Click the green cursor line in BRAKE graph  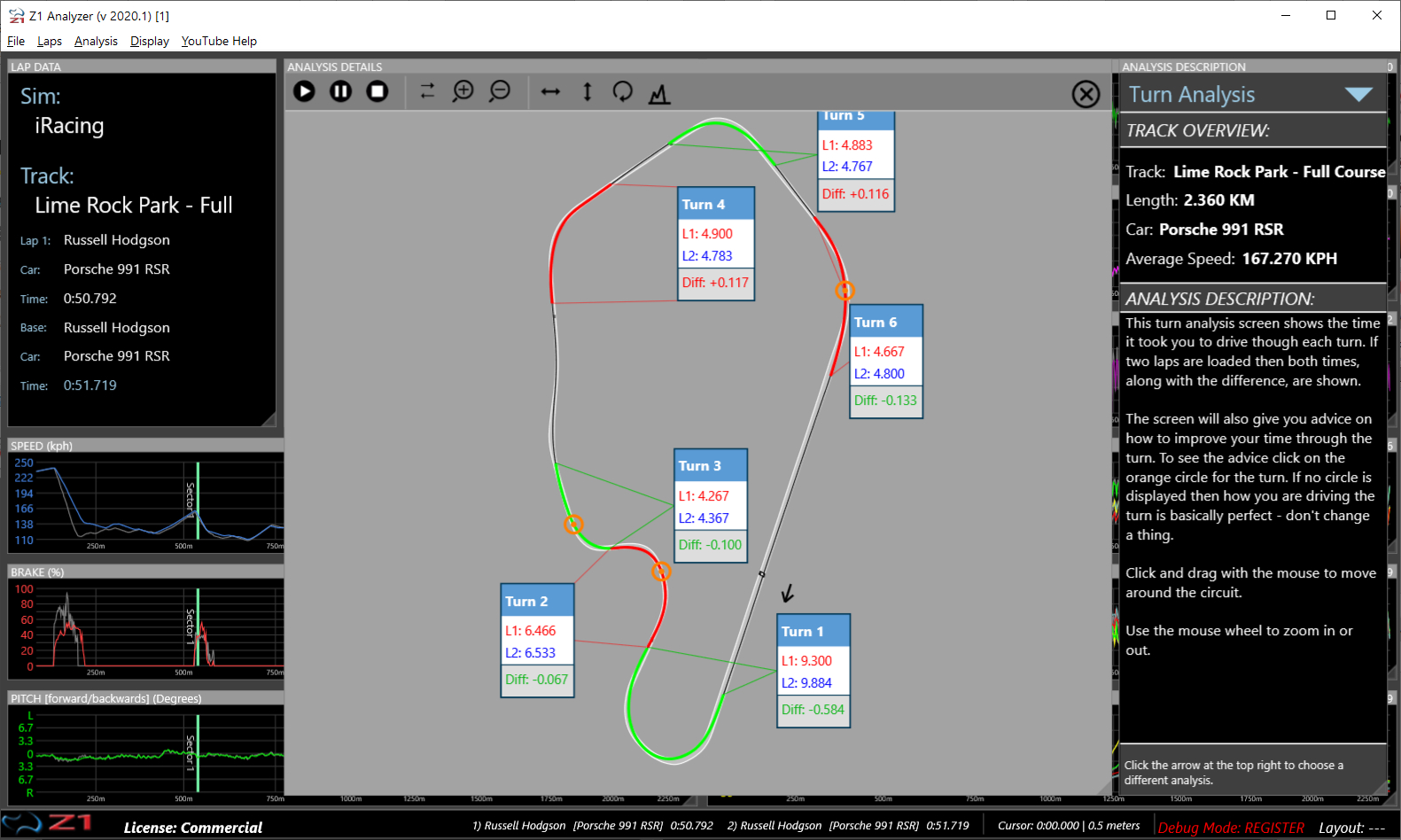click(x=198, y=627)
